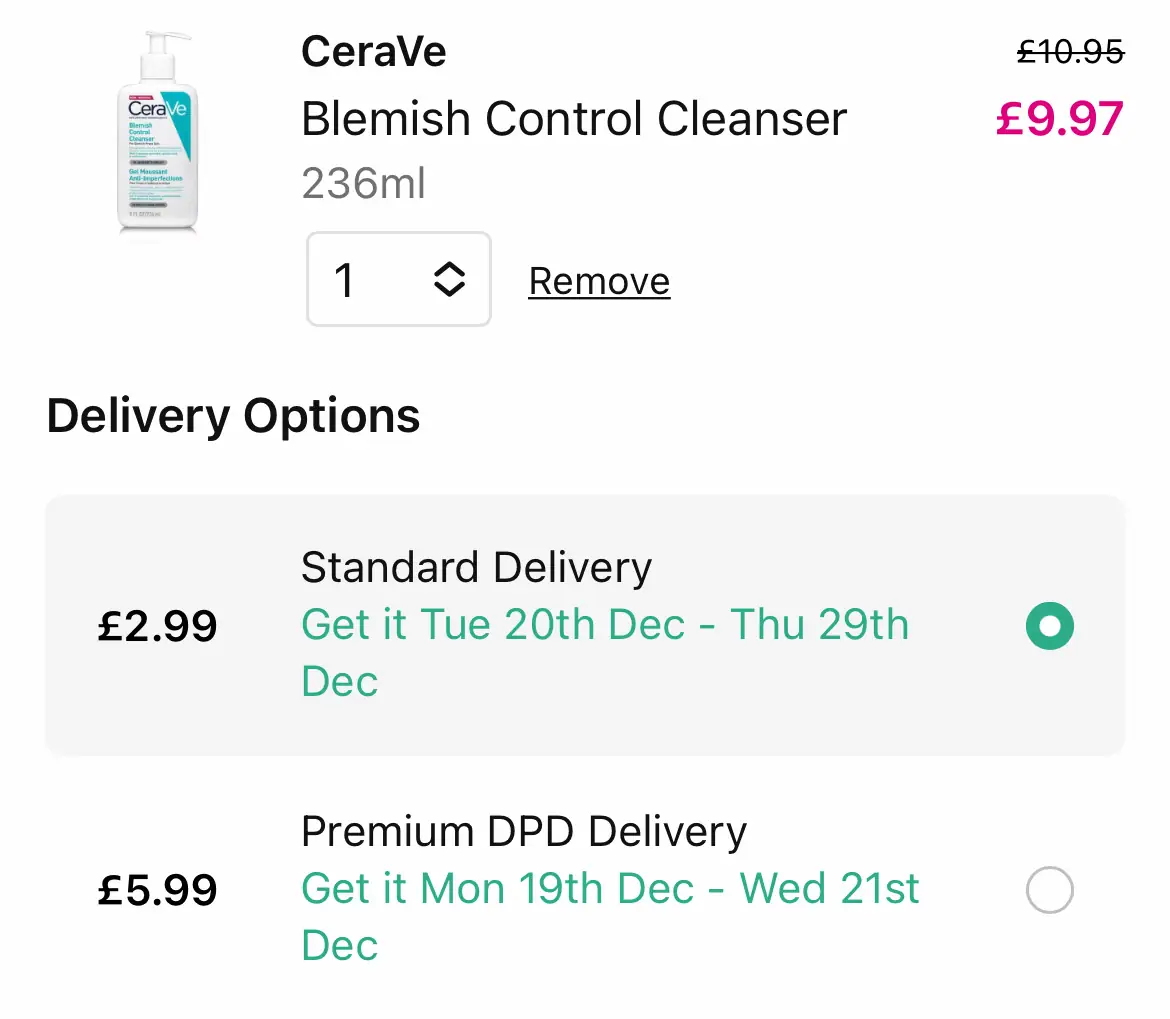Click the 236ml size label
The height and width of the screenshot is (1019, 1170).
pyautogui.click(x=364, y=183)
